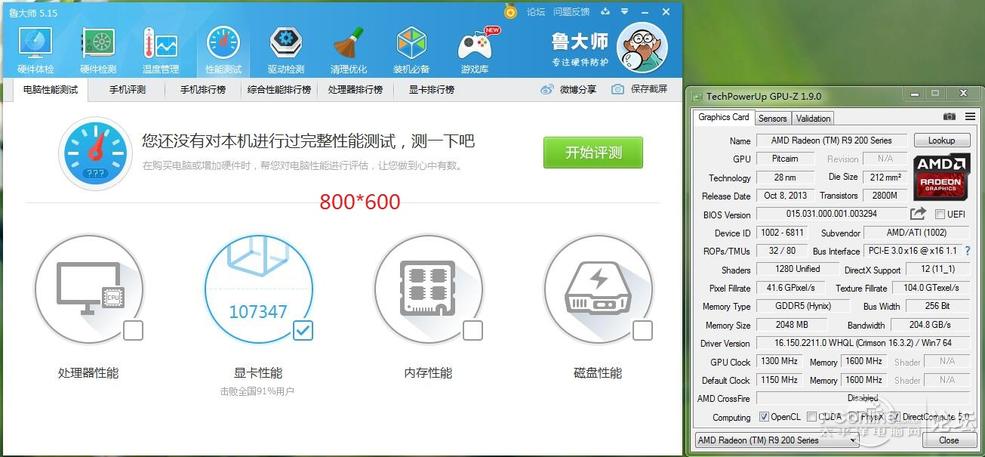Viewport: 985px width, 457px height.
Task: Switch to Validation tab in GPU-Z
Action: (x=813, y=118)
